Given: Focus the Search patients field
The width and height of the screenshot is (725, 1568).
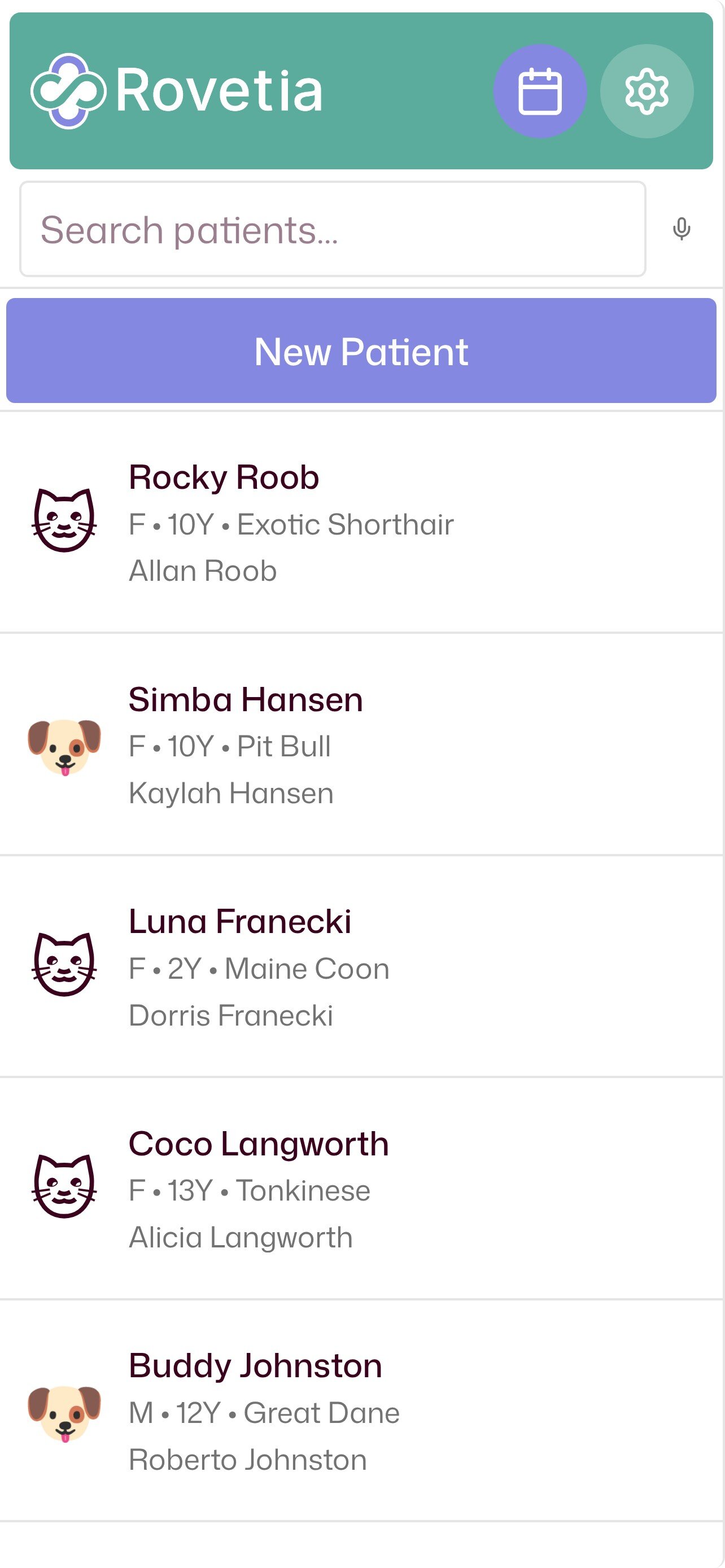Looking at the screenshot, I should pyautogui.click(x=333, y=230).
